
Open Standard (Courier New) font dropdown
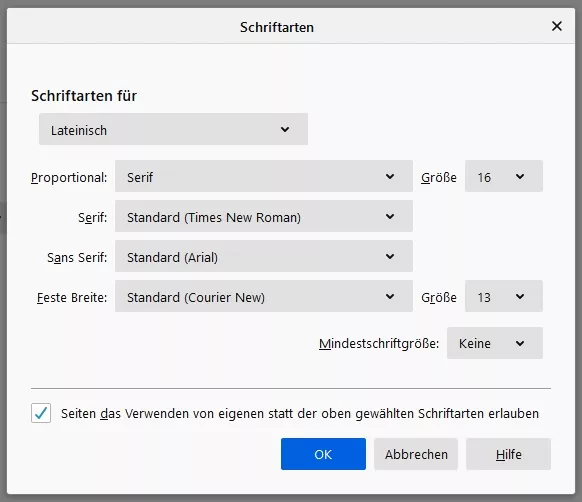tap(264, 296)
